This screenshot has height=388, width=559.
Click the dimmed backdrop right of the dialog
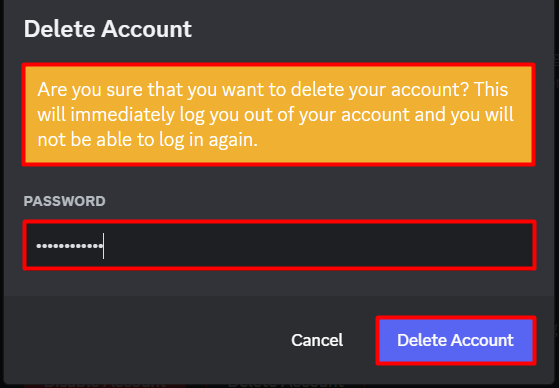pyautogui.click(x=557, y=193)
